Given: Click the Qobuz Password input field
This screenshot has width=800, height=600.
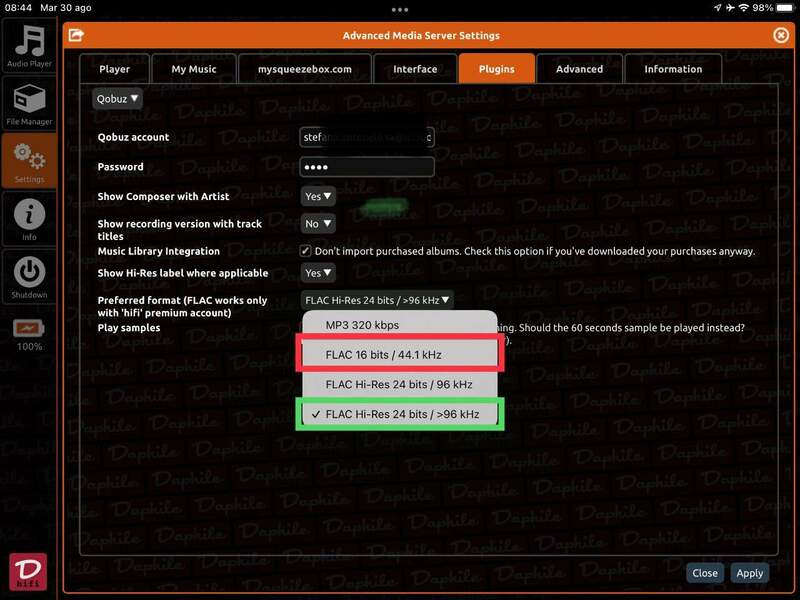Looking at the screenshot, I should tap(367, 167).
